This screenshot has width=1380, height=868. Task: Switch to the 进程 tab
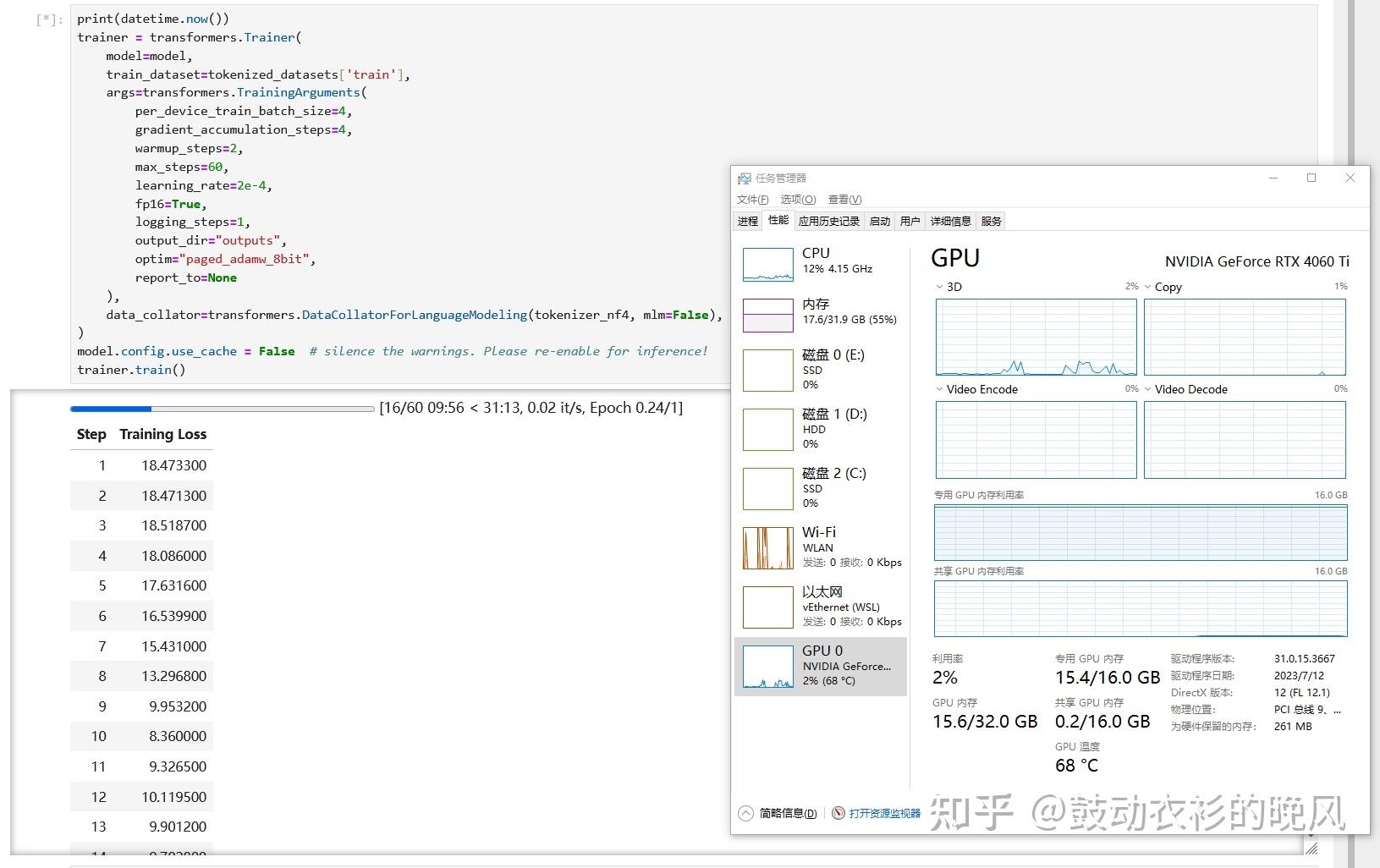click(x=746, y=221)
